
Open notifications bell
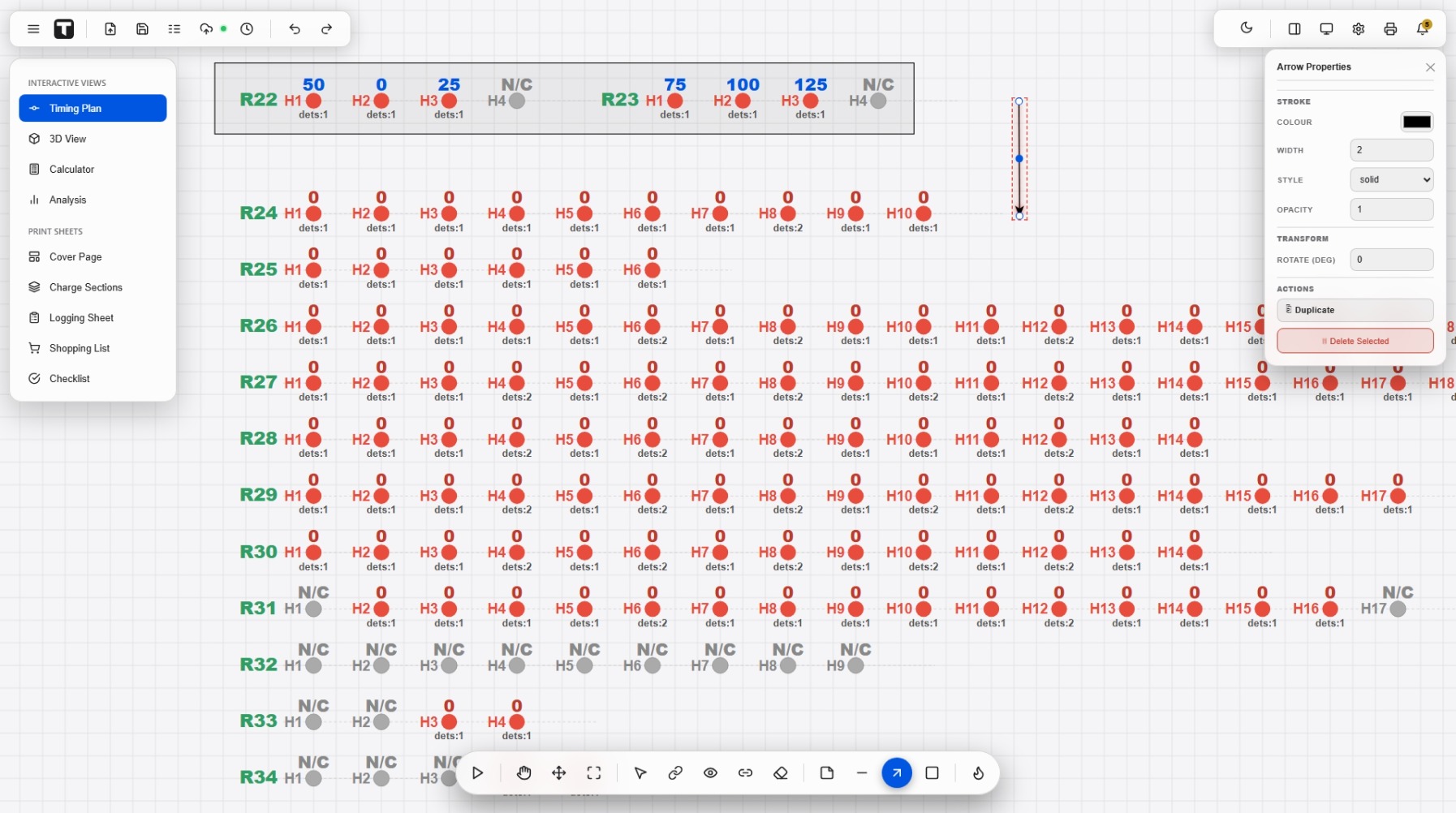point(1422,29)
